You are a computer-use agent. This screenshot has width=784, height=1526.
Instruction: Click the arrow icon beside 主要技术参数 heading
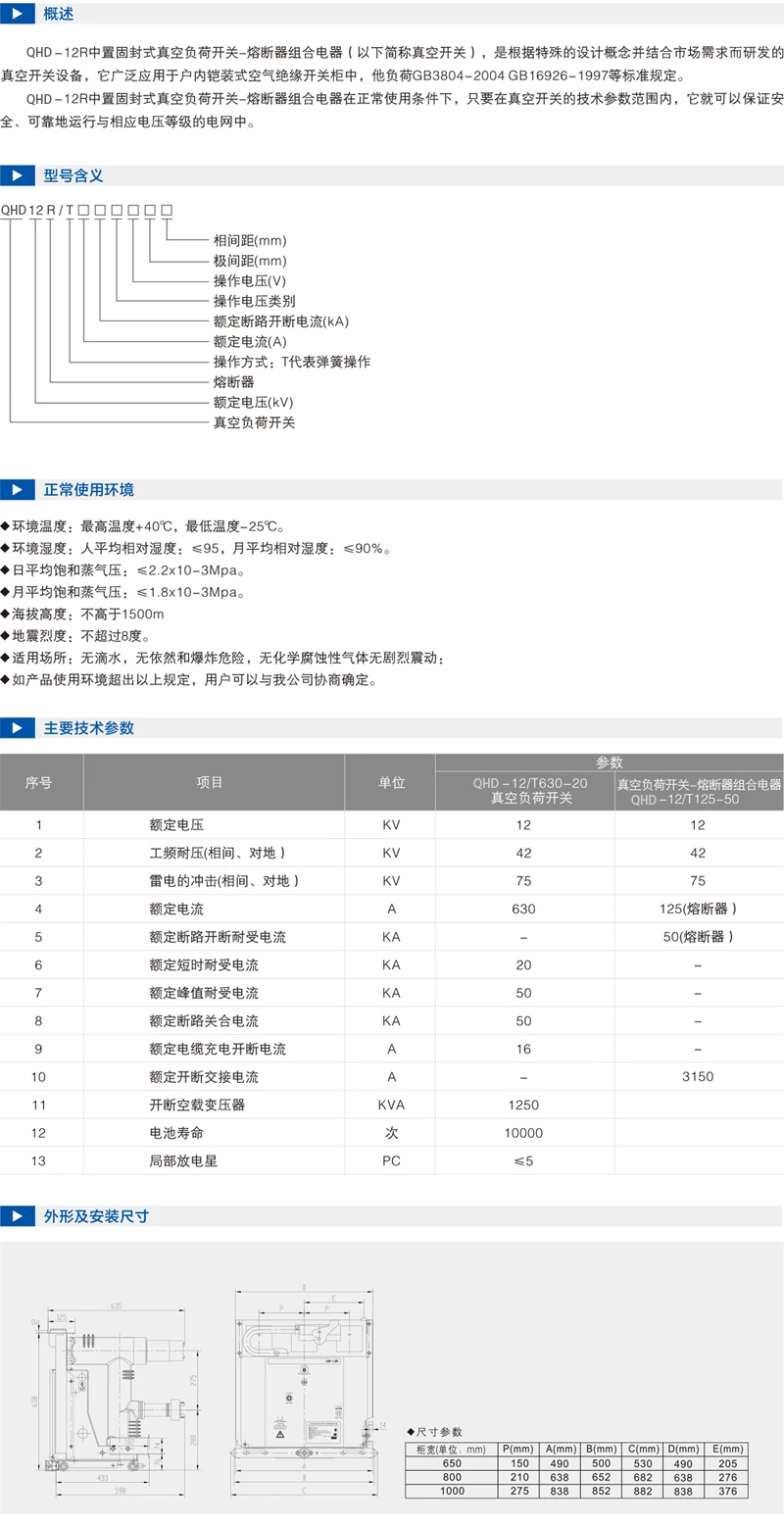tap(18, 728)
